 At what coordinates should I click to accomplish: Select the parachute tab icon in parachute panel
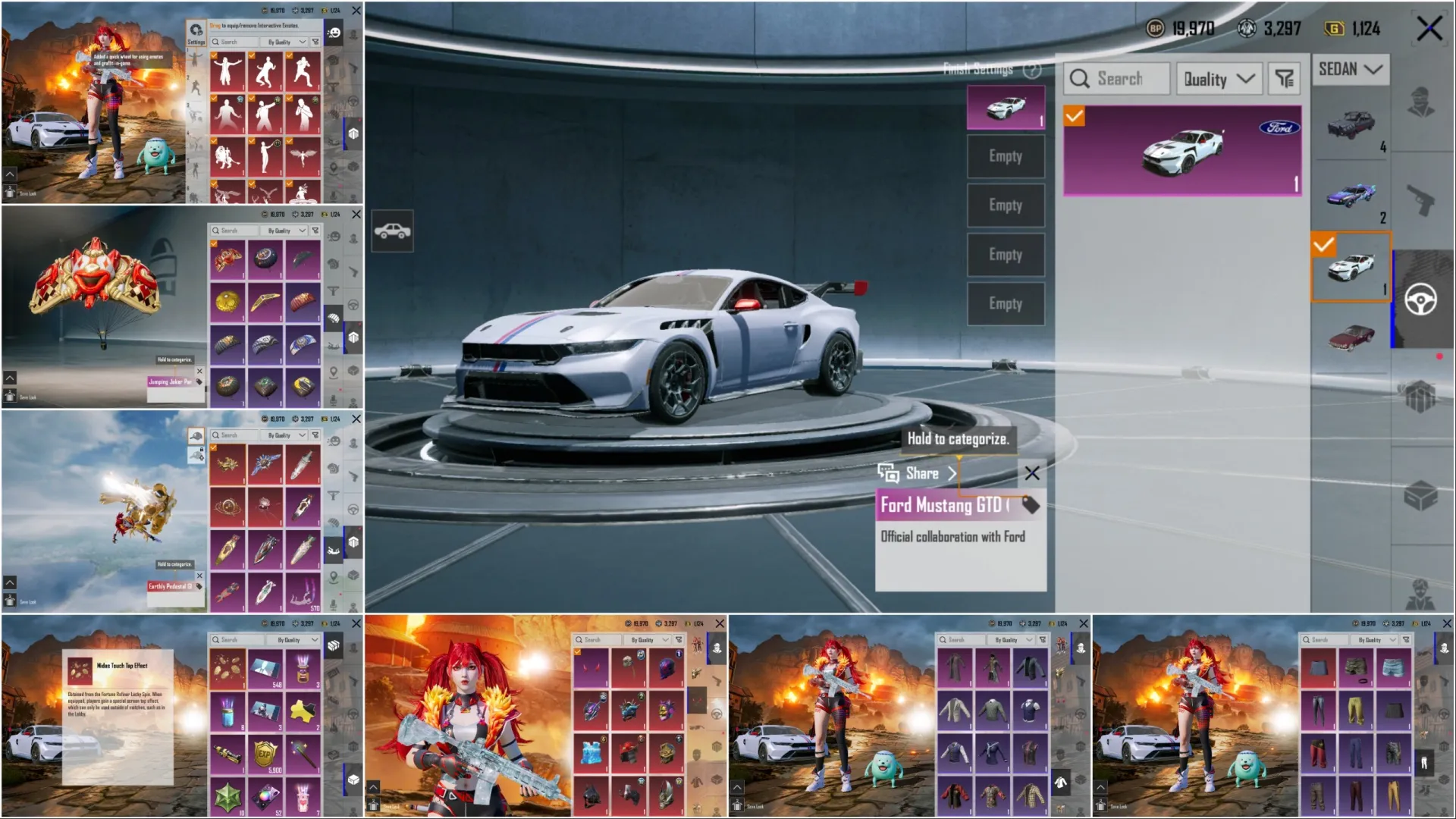click(x=334, y=318)
